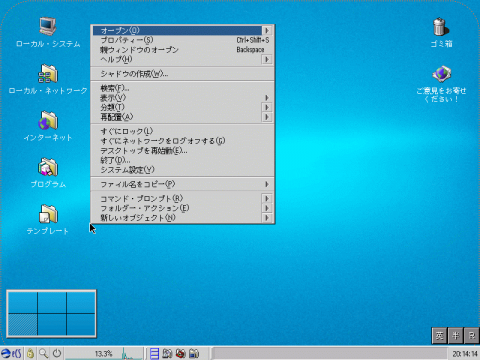This screenshot has width=480, height=360.
Task: Choose すぐにネットワークをログオフする(G) entry
Action: pos(182,141)
